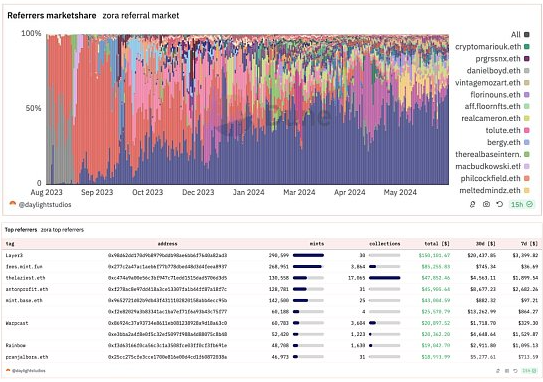Click $5,277.61 30d value for pranjalbora.eth

pos(483,357)
